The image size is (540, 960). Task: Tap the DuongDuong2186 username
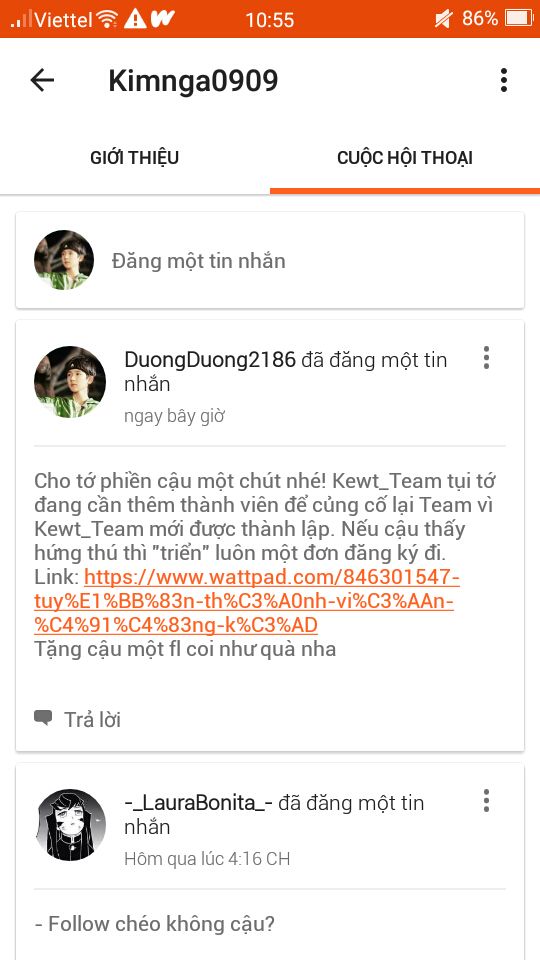click(210, 360)
